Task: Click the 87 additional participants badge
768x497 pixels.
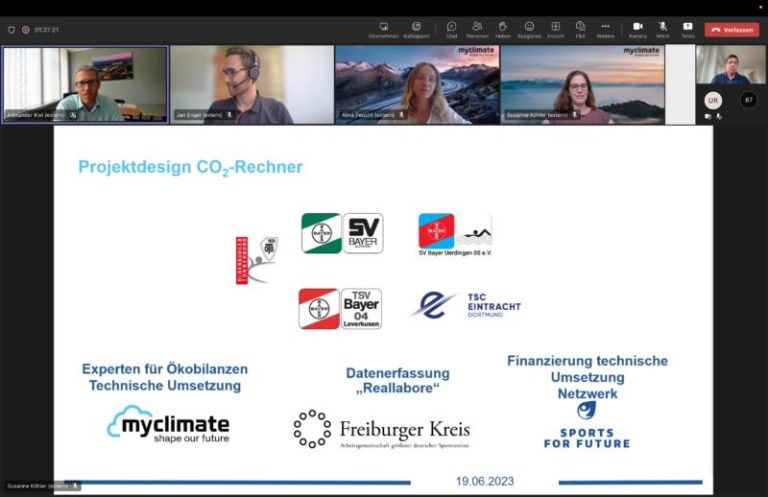Action: coord(748,100)
